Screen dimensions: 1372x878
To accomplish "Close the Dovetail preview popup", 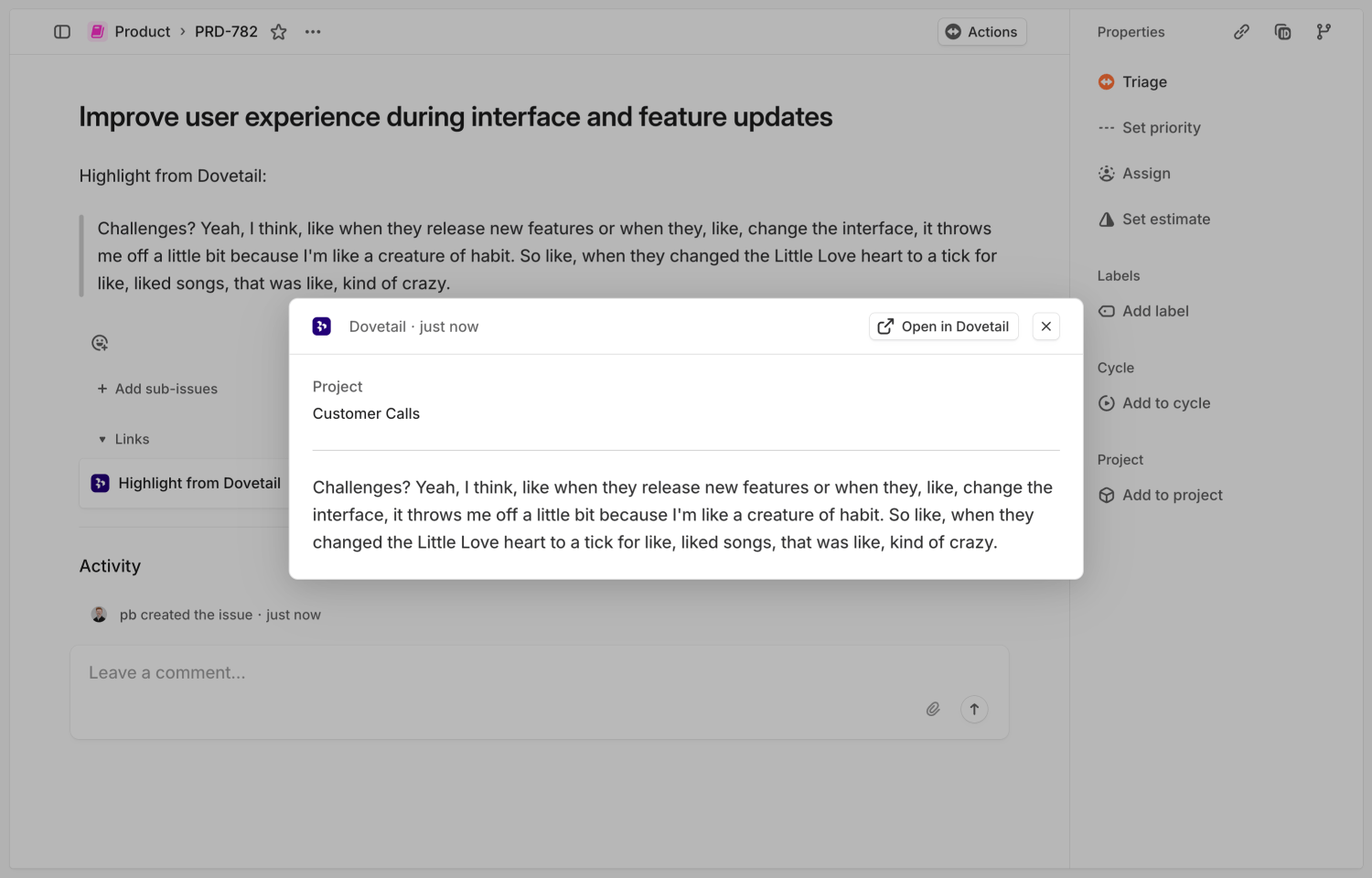I will pyautogui.click(x=1045, y=327).
